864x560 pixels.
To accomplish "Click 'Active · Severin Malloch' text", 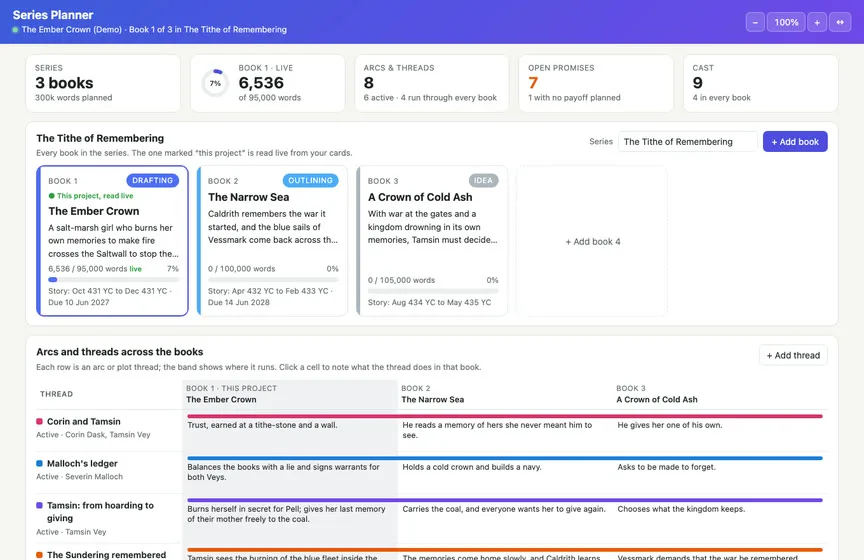I will [x=79, y=477].
